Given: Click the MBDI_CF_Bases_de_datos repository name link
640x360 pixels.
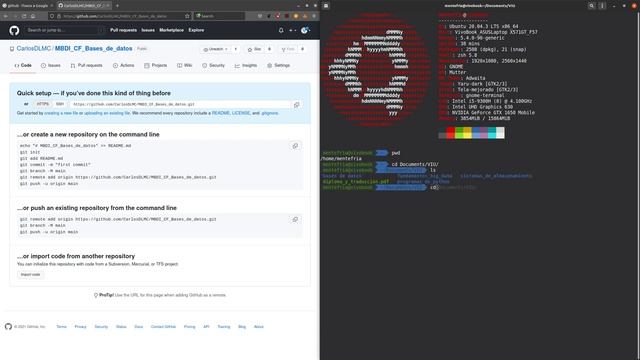Looking at the screenshot, I should (x=93, y=49).
